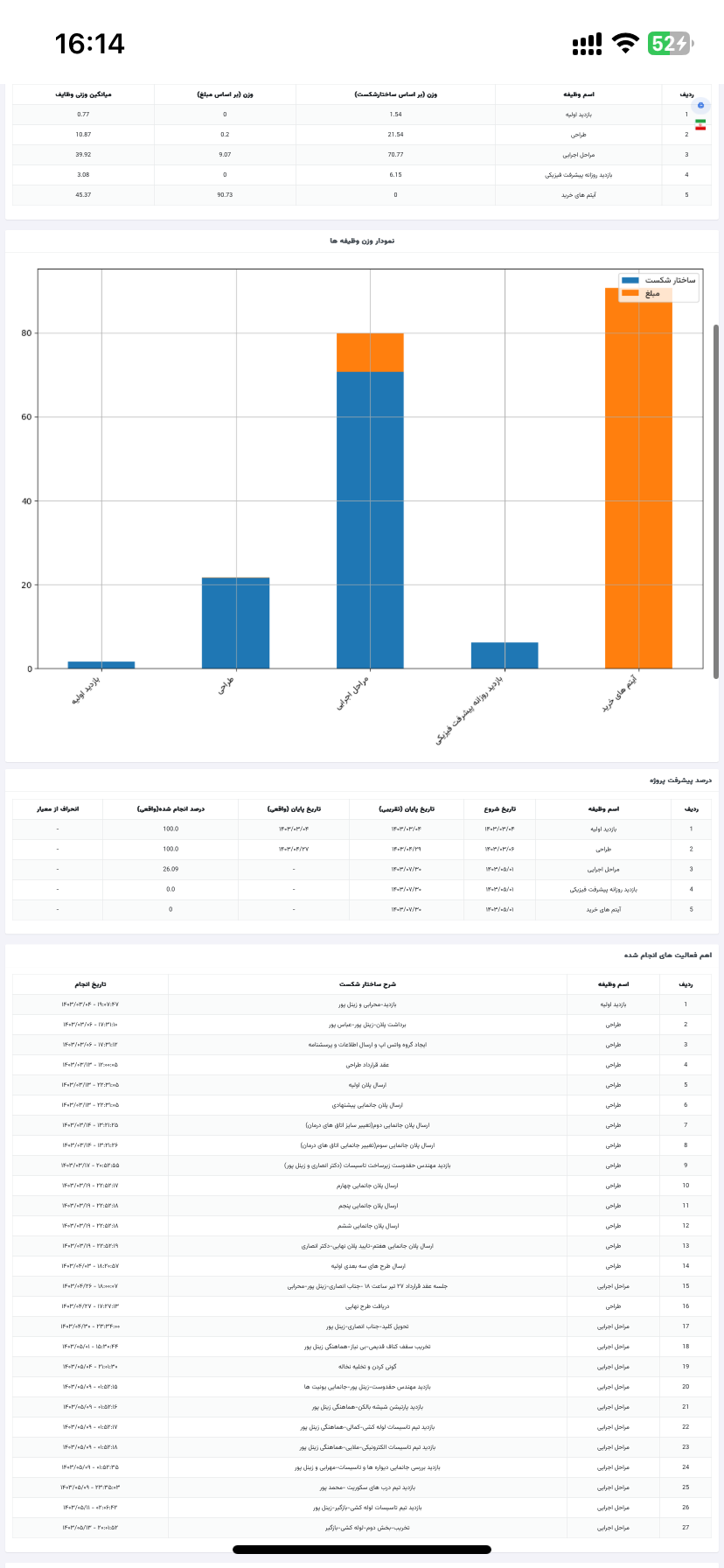Click the نمودار وزن وظیفه ها chart title

click(x=362, y=241)
